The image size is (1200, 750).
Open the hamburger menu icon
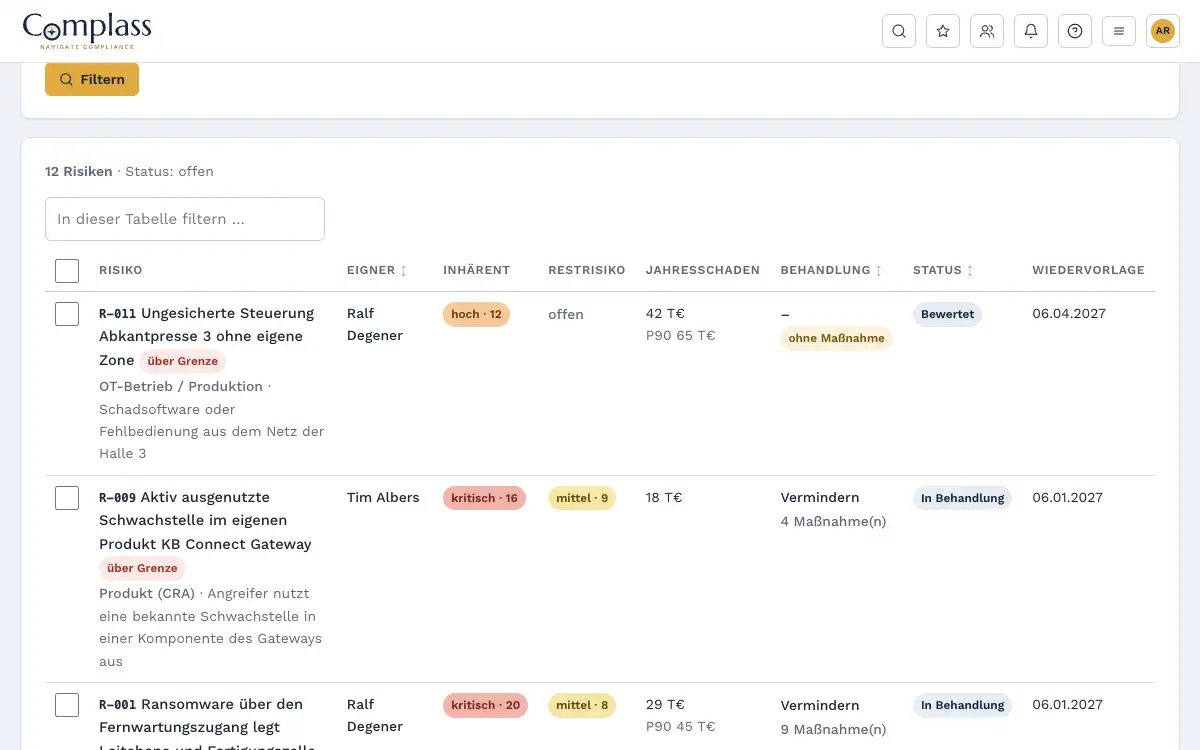click(x=1119, y=31)
